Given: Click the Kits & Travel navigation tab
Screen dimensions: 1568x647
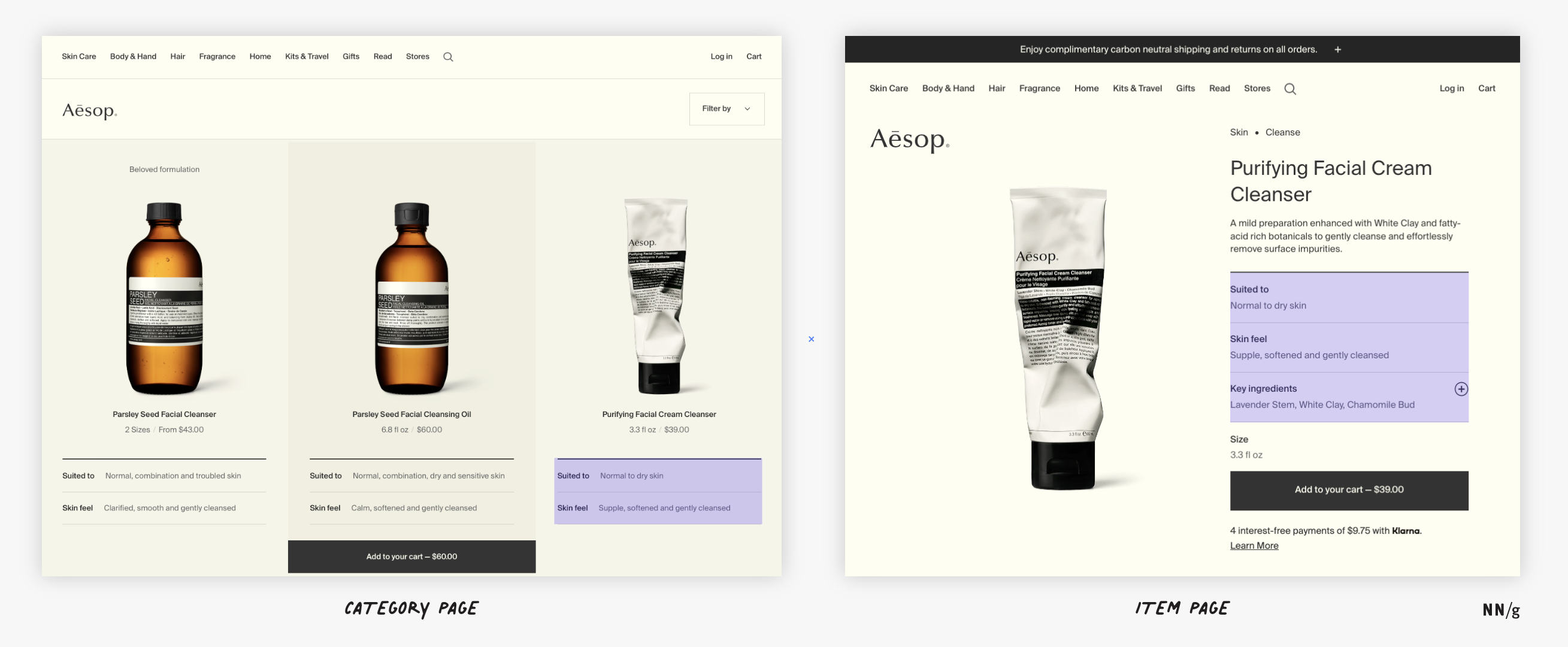Looking at the screenshot, I should tap(306, 56).
